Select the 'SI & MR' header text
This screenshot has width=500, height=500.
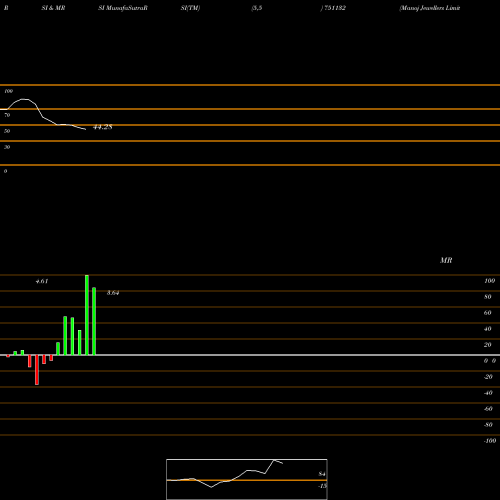[53, 8]
